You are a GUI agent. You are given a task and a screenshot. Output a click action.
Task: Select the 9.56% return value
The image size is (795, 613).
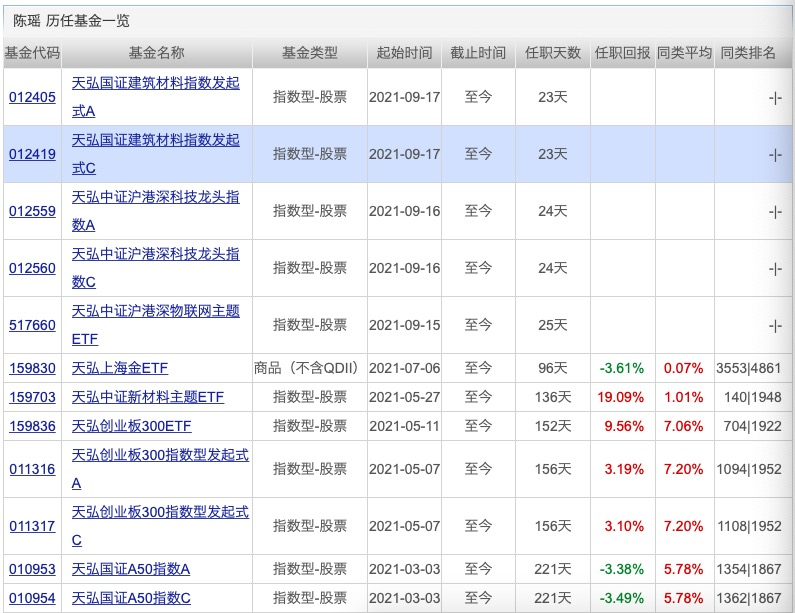click(624, 426)
